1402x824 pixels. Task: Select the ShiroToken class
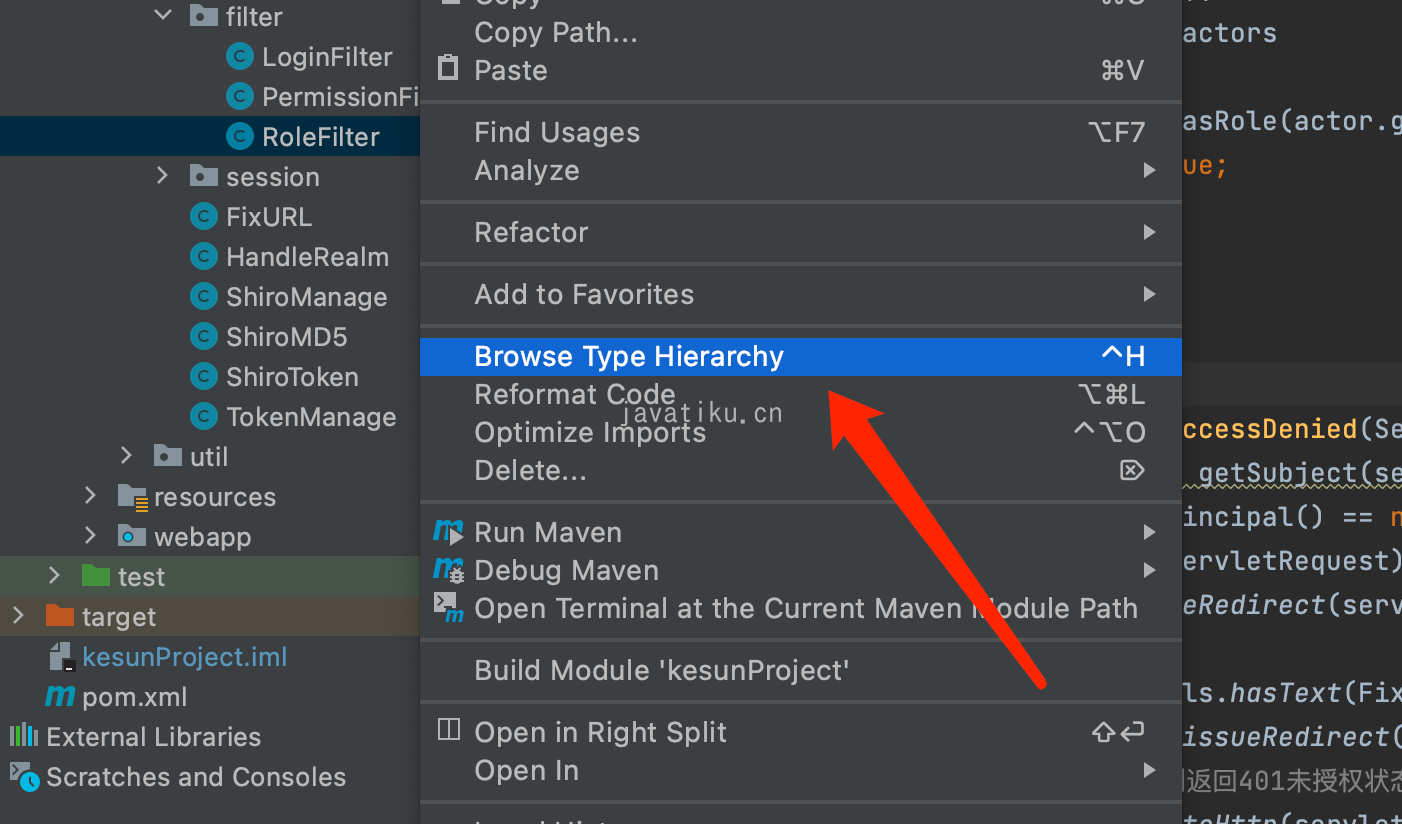click(291, 377)
